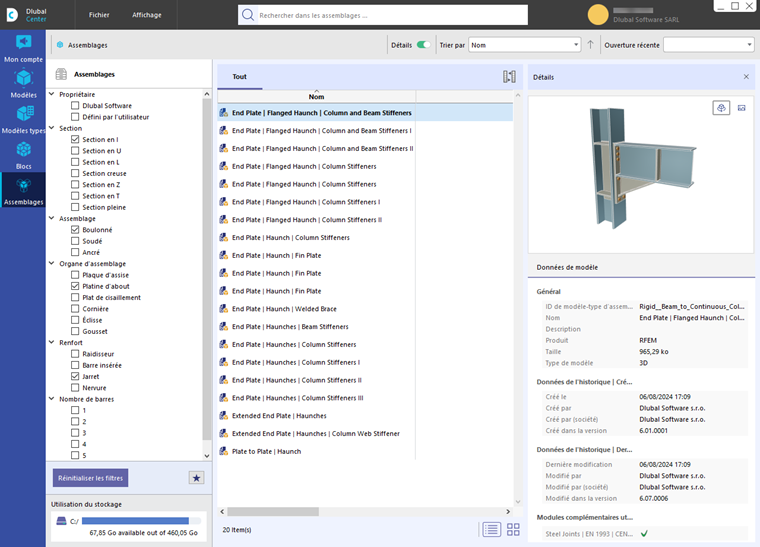
Task: Open the Fichier menu
Action: tap(99, 15)
